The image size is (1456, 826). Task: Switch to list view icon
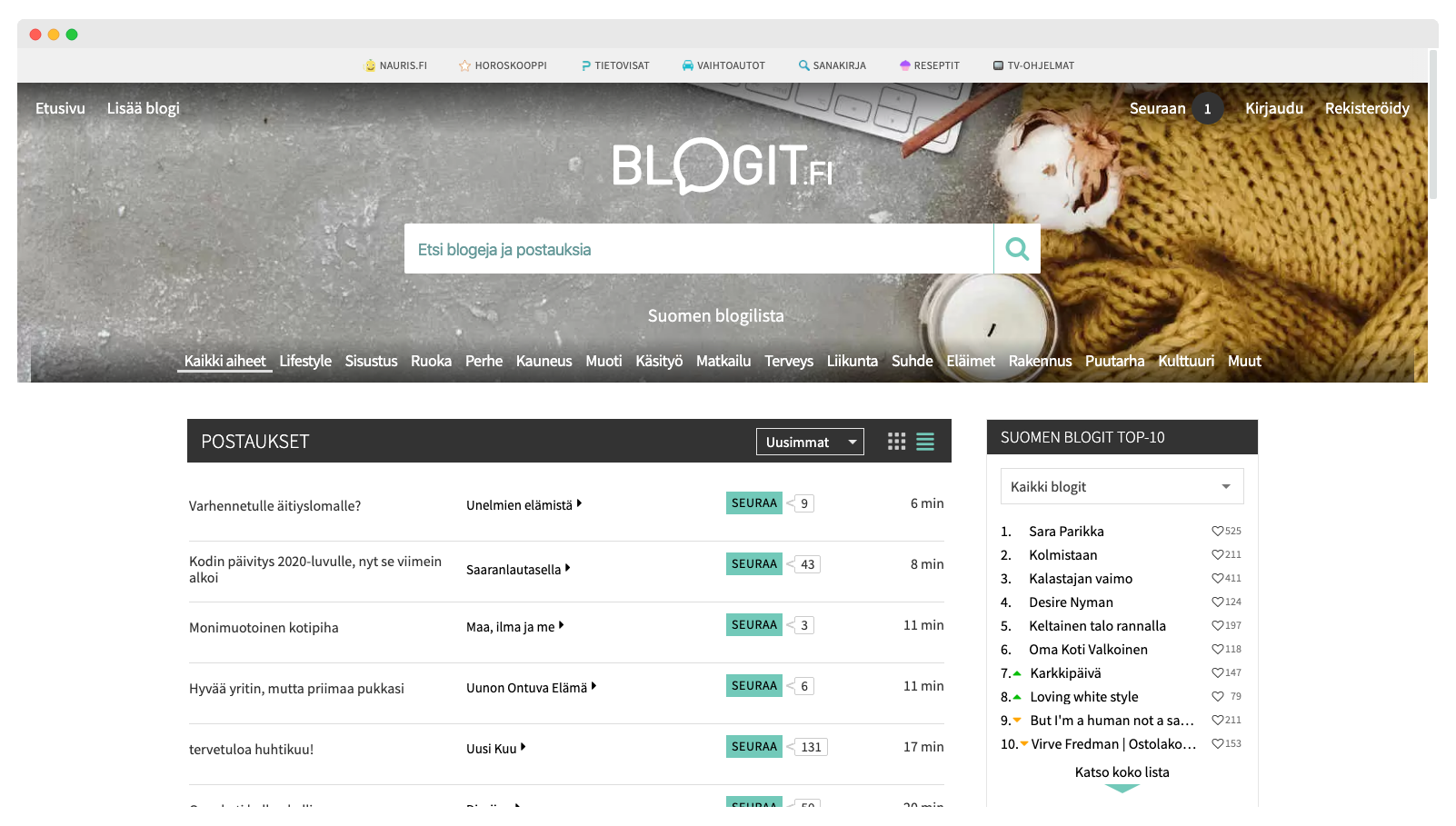coord(925,442)
